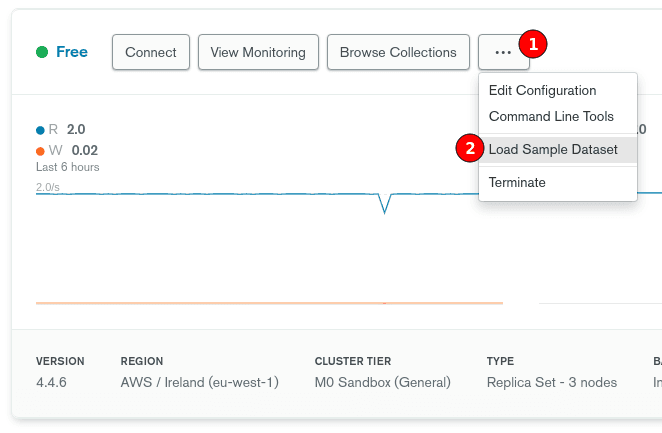Open the ellipsis more-options button
662x433 pixels.
point(503,52)
